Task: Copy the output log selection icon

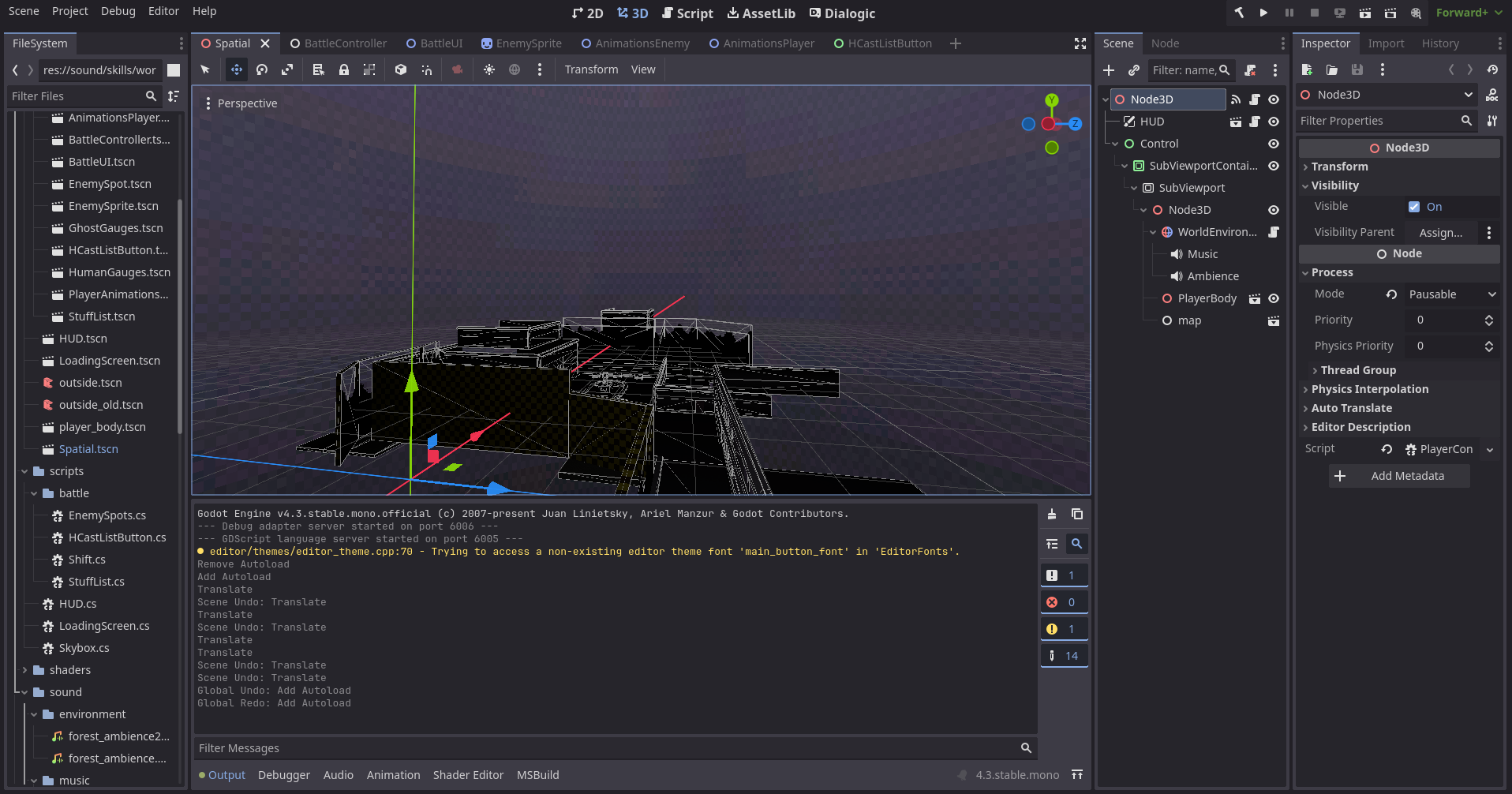Action: 1077,514
